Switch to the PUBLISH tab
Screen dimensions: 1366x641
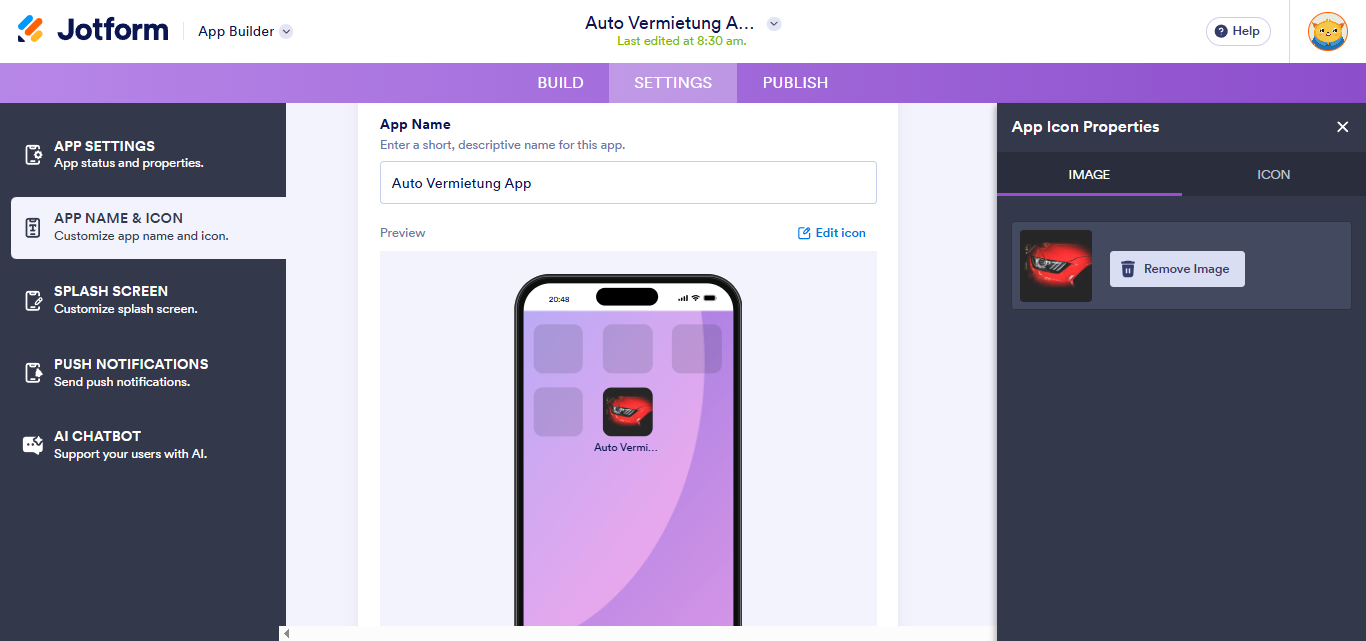795,83
